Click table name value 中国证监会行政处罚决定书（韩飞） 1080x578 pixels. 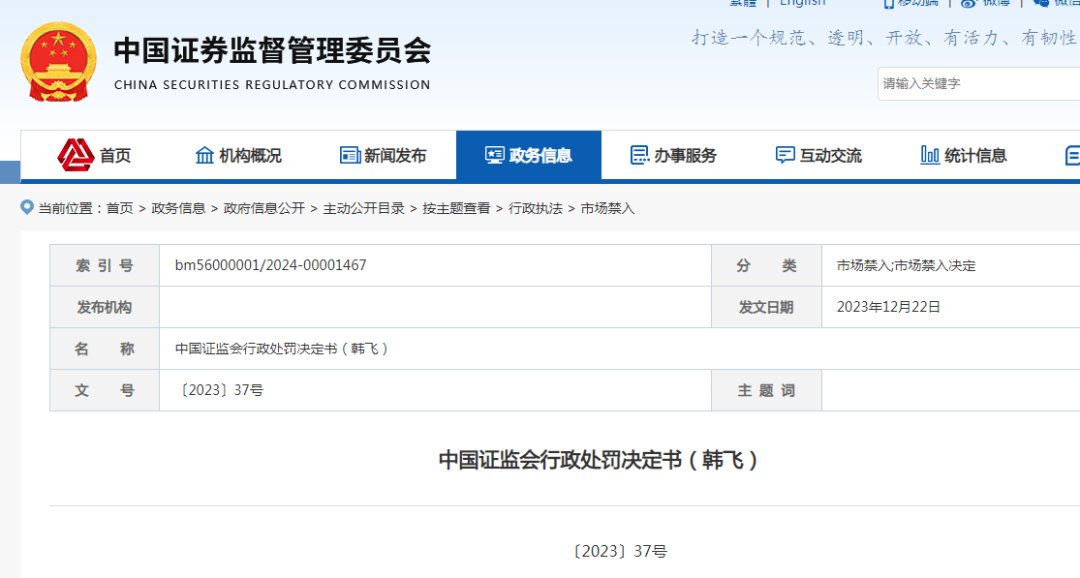283,349
